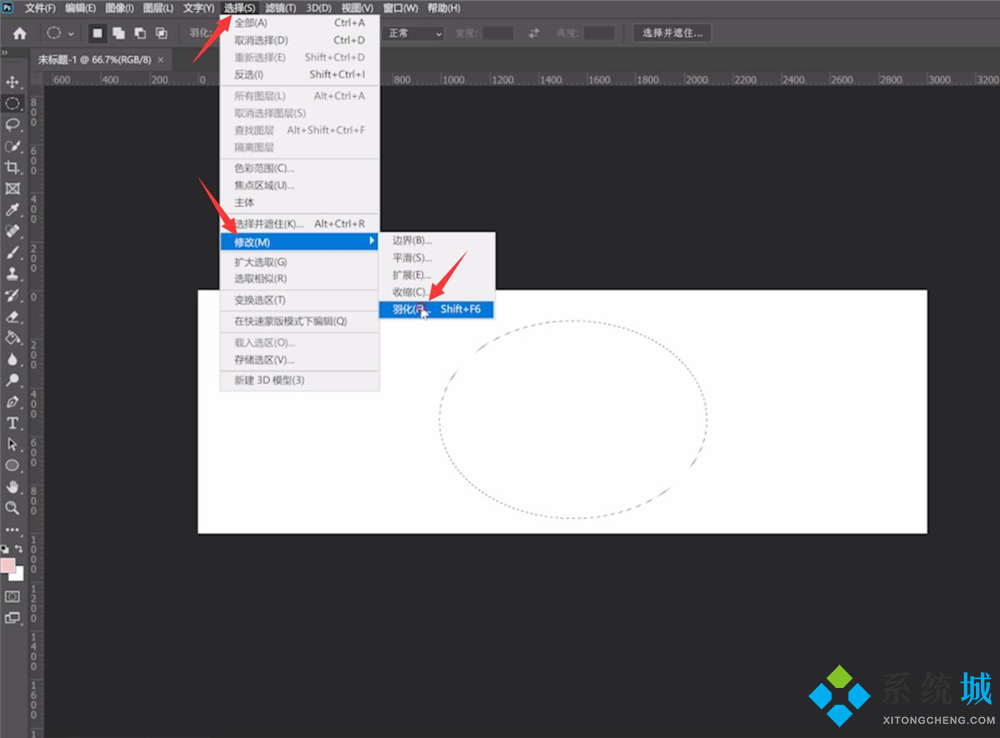Select the Hand tool
1000x738 pixels.
13,487
